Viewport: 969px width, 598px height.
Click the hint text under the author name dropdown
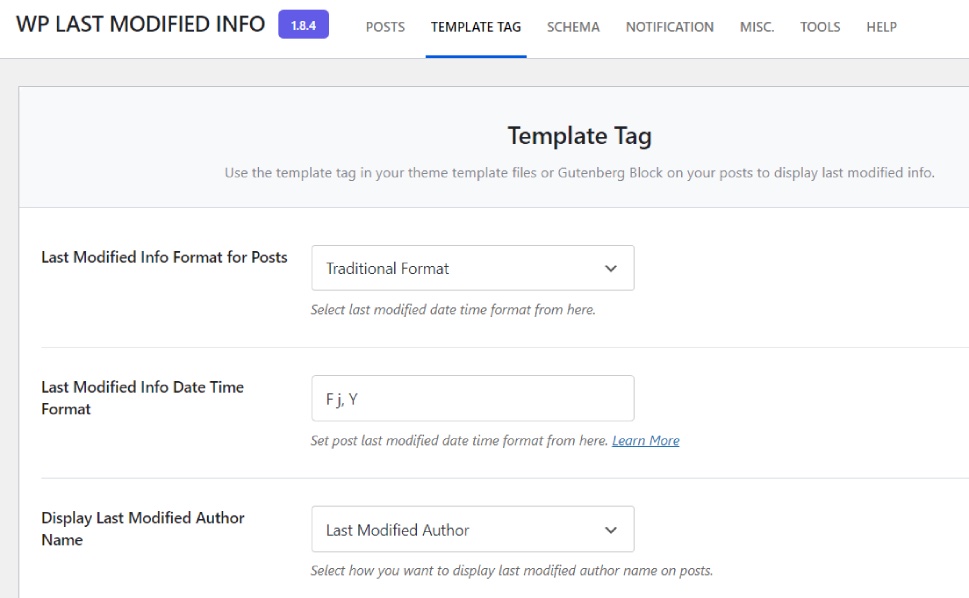[x=511, y=572]
